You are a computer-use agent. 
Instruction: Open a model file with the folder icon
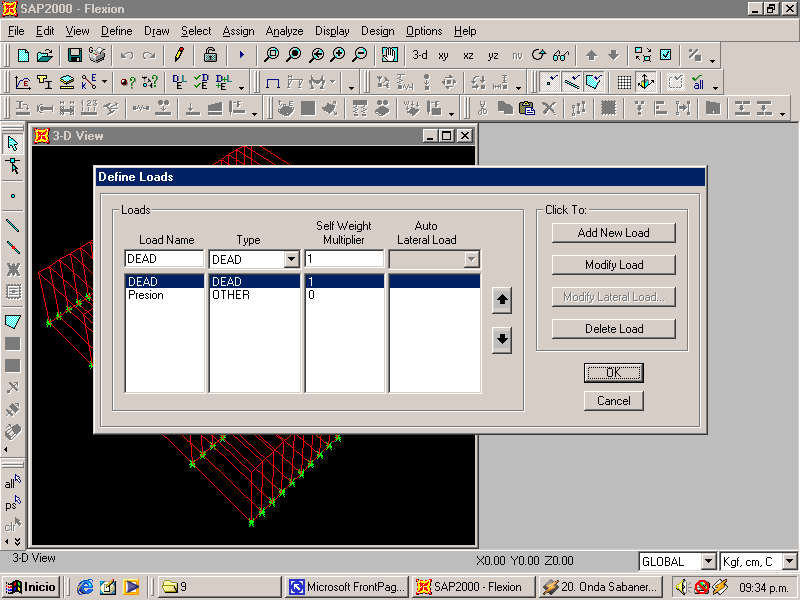[45, 55]
